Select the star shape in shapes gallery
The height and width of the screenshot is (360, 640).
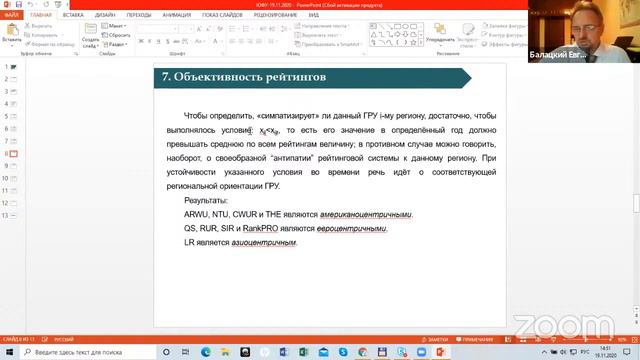pyautogui.click(x=413, y=42)
